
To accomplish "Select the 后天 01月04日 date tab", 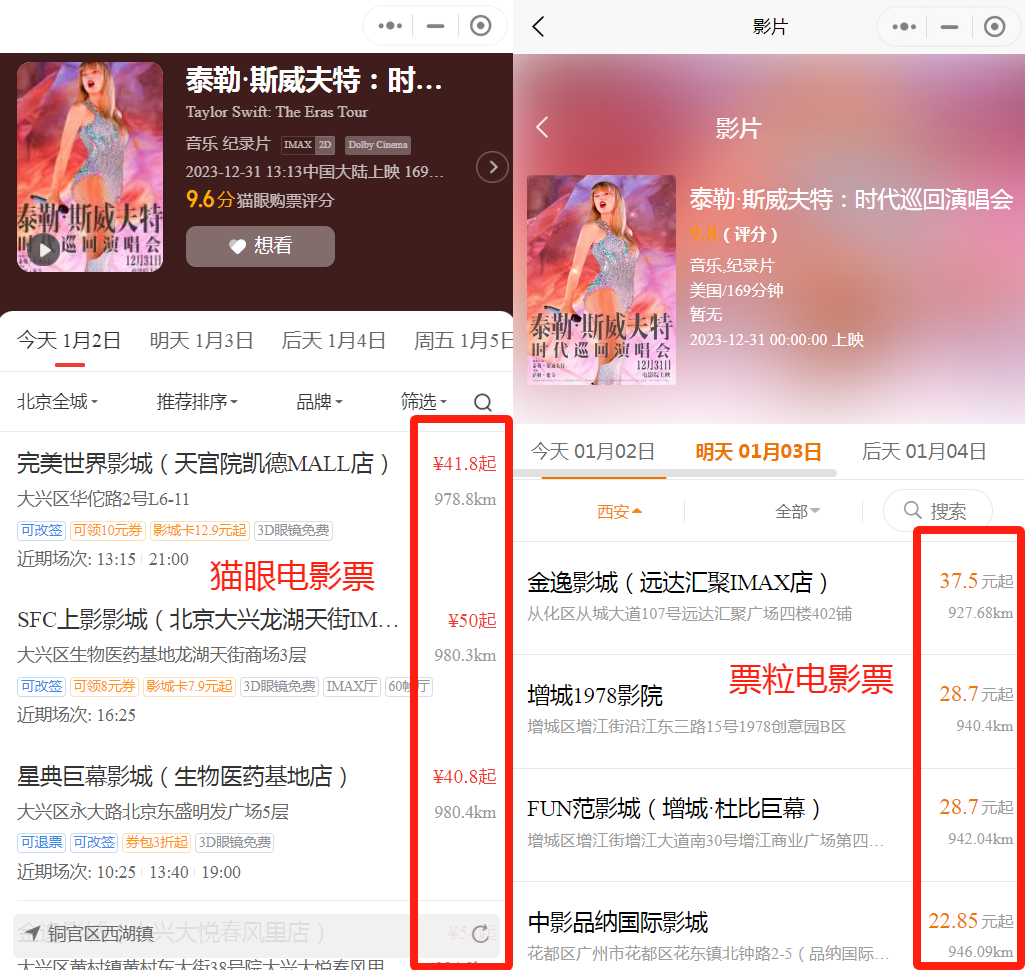I will (x=923, y=452).
